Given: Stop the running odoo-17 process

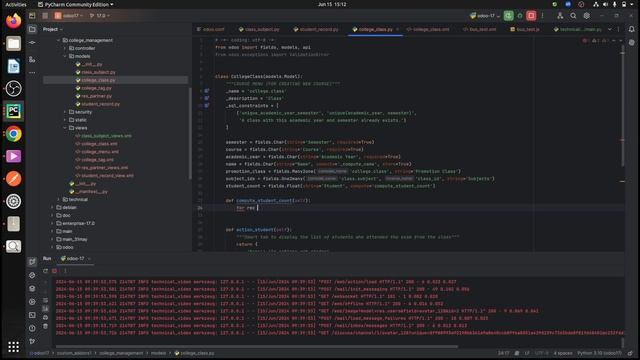Looking at the screenshot, I should tap(531, 16).
